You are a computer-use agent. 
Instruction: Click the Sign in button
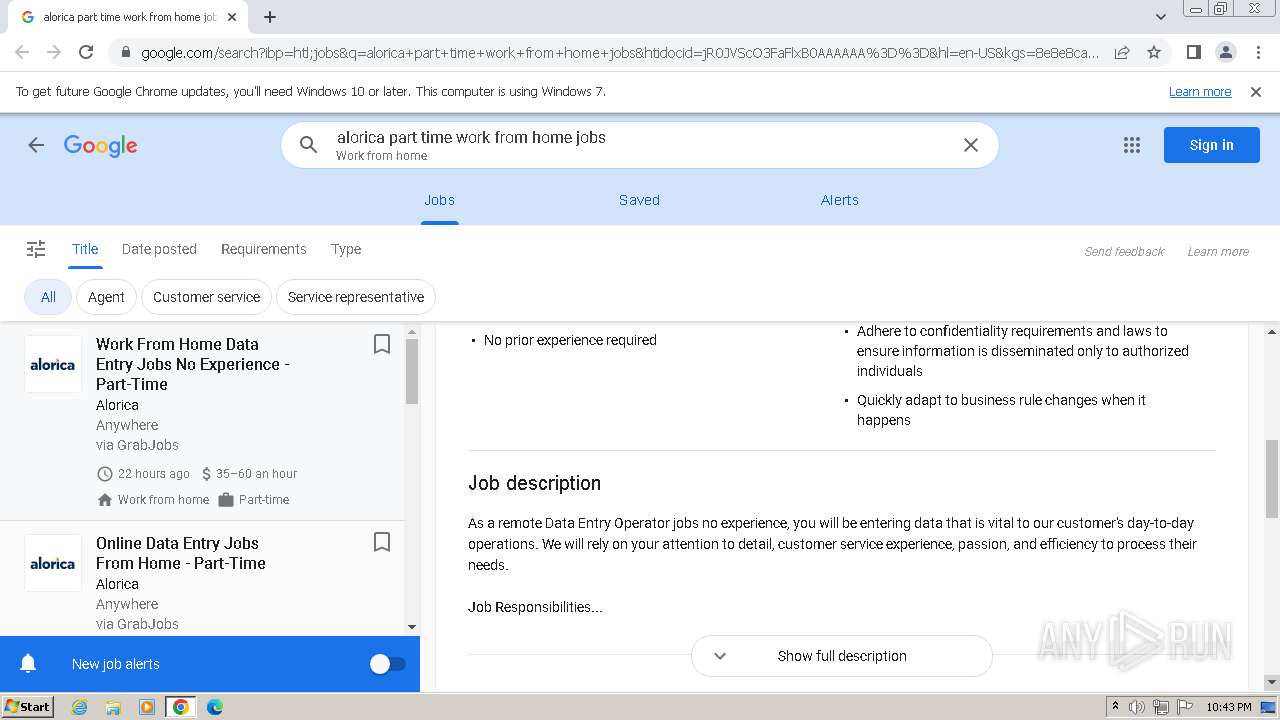pyautogui.click(x=1211, y=145)
